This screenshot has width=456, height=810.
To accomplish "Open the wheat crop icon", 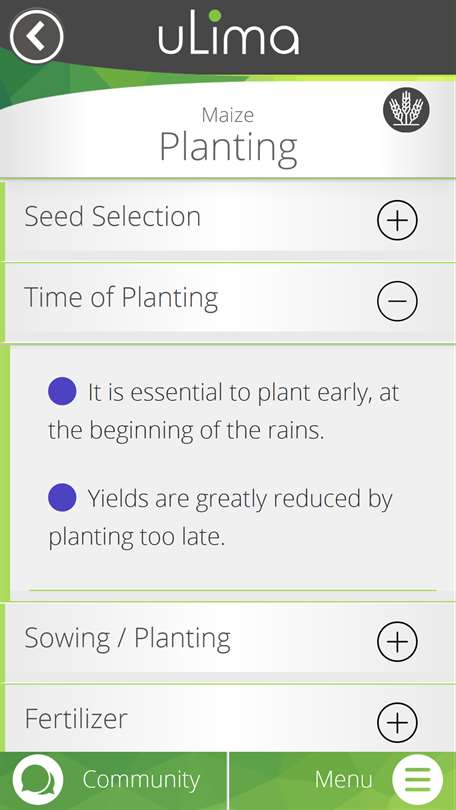I will 406,110.
